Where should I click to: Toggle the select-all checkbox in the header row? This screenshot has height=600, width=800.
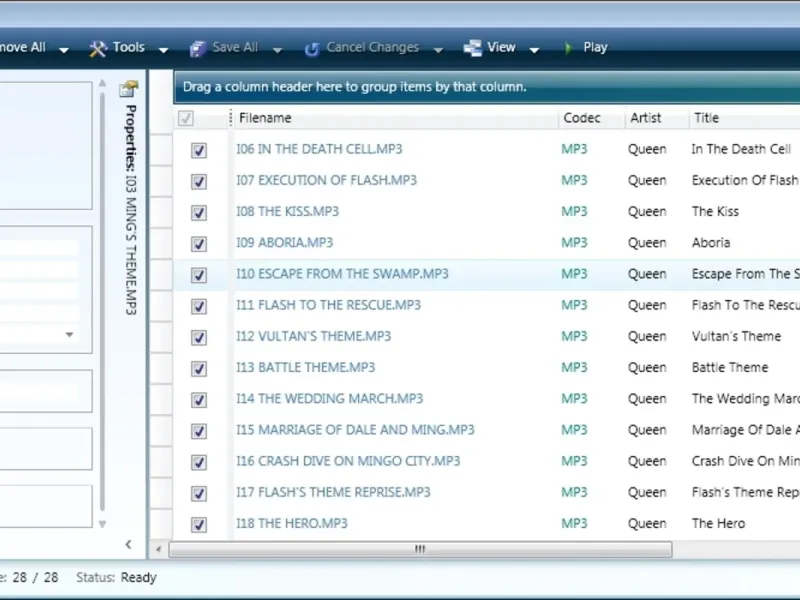tap(186, 118)
